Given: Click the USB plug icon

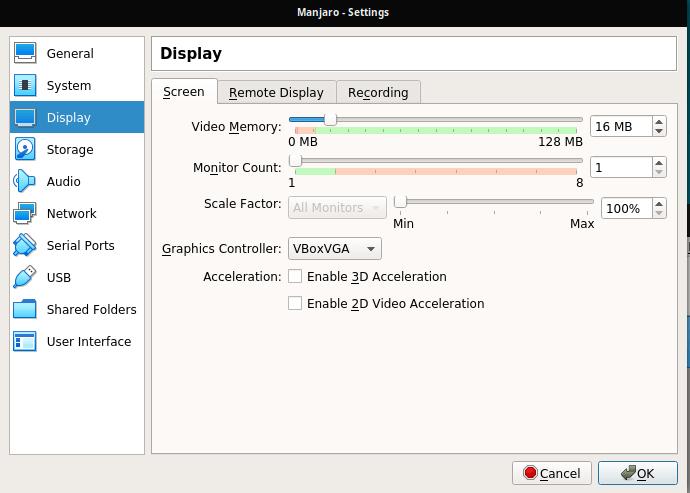Looking at the screenshot, I should tap(25, 277).
